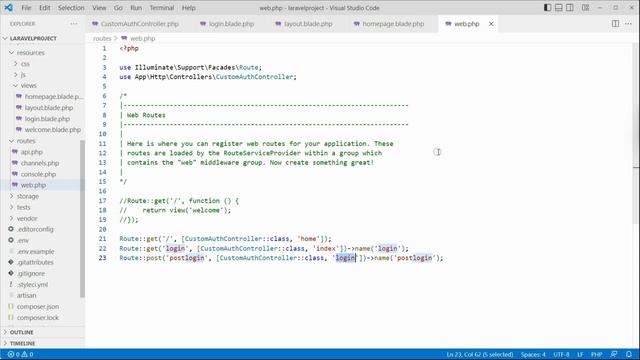Open .styleci.yml in explorer
This screenshot has width=640, height=360.
(x=32, y=284)
